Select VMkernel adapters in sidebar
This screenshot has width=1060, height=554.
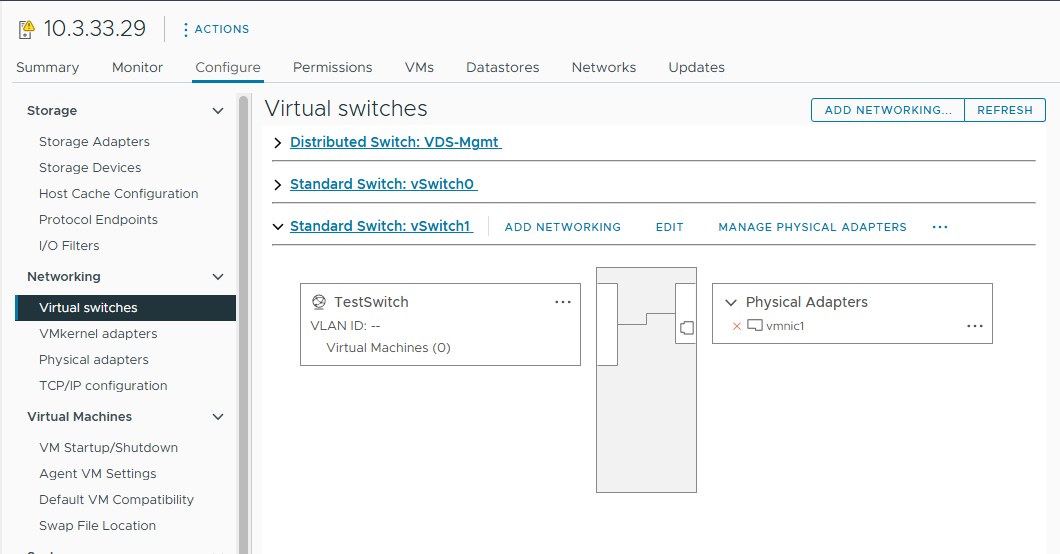tap(98, 334)
